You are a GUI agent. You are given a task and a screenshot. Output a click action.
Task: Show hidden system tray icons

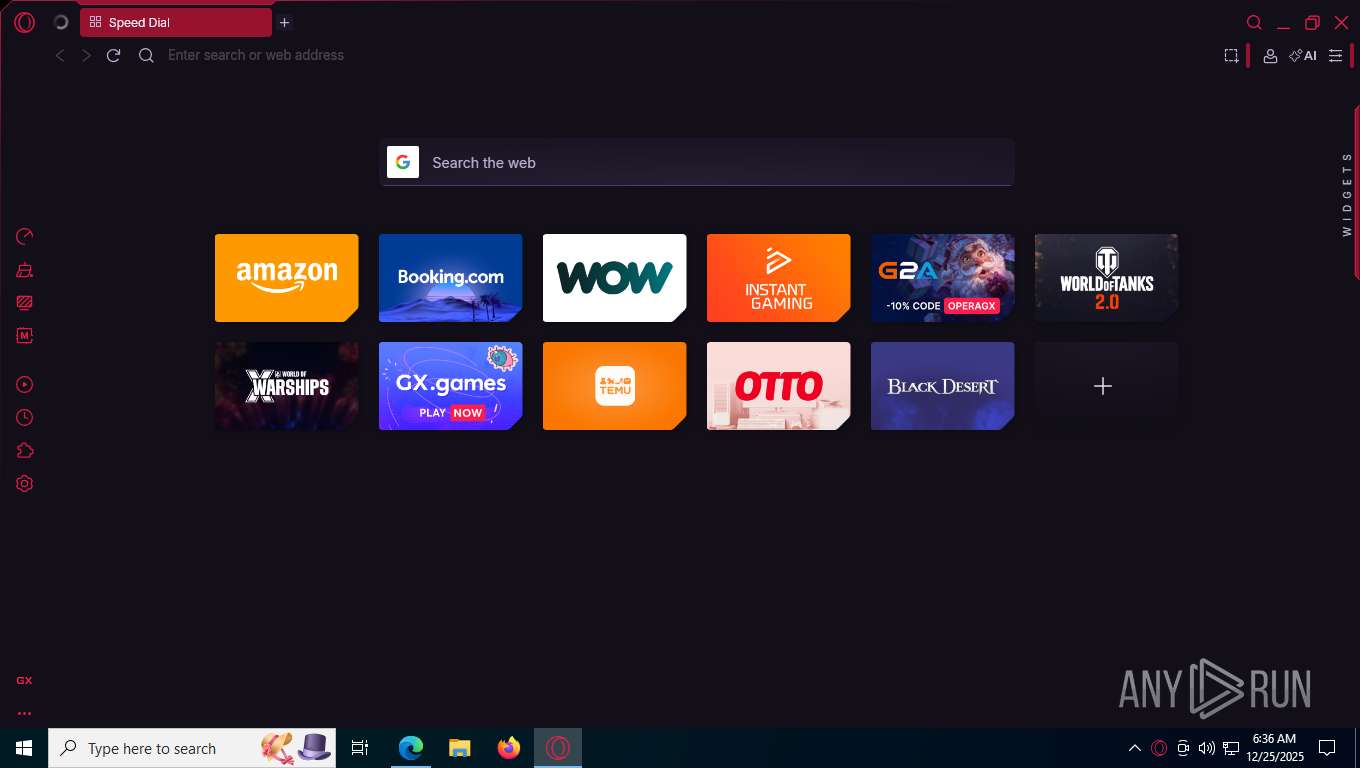1135,748
